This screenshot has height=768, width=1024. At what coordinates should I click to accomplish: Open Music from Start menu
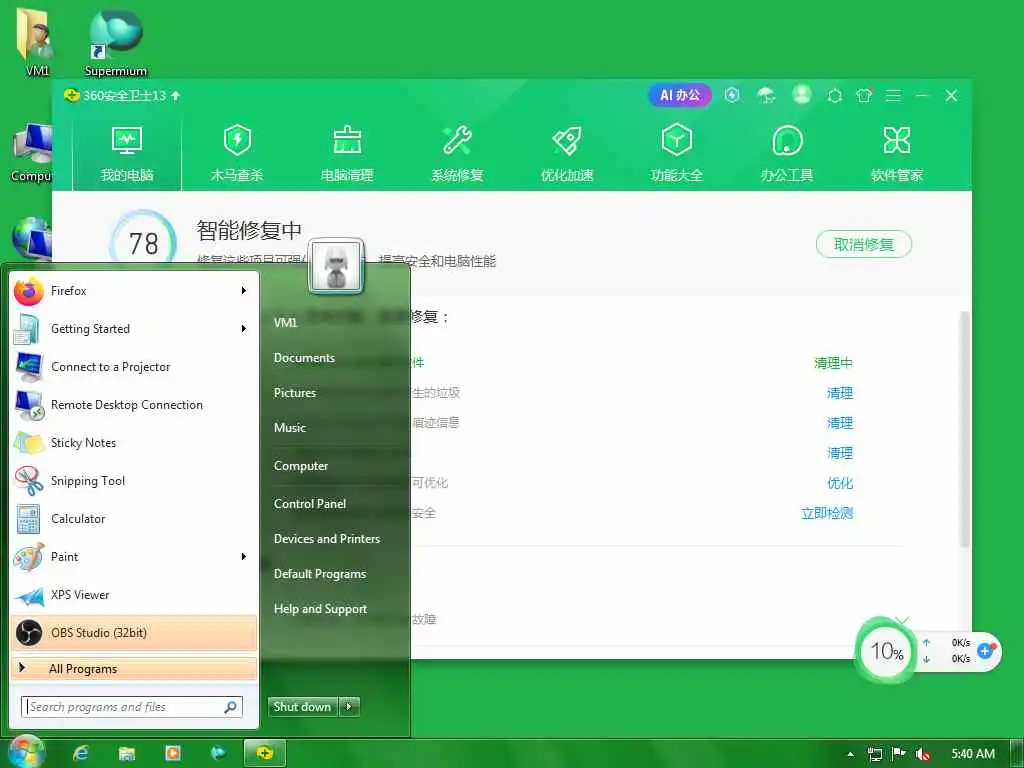(290, 428)
